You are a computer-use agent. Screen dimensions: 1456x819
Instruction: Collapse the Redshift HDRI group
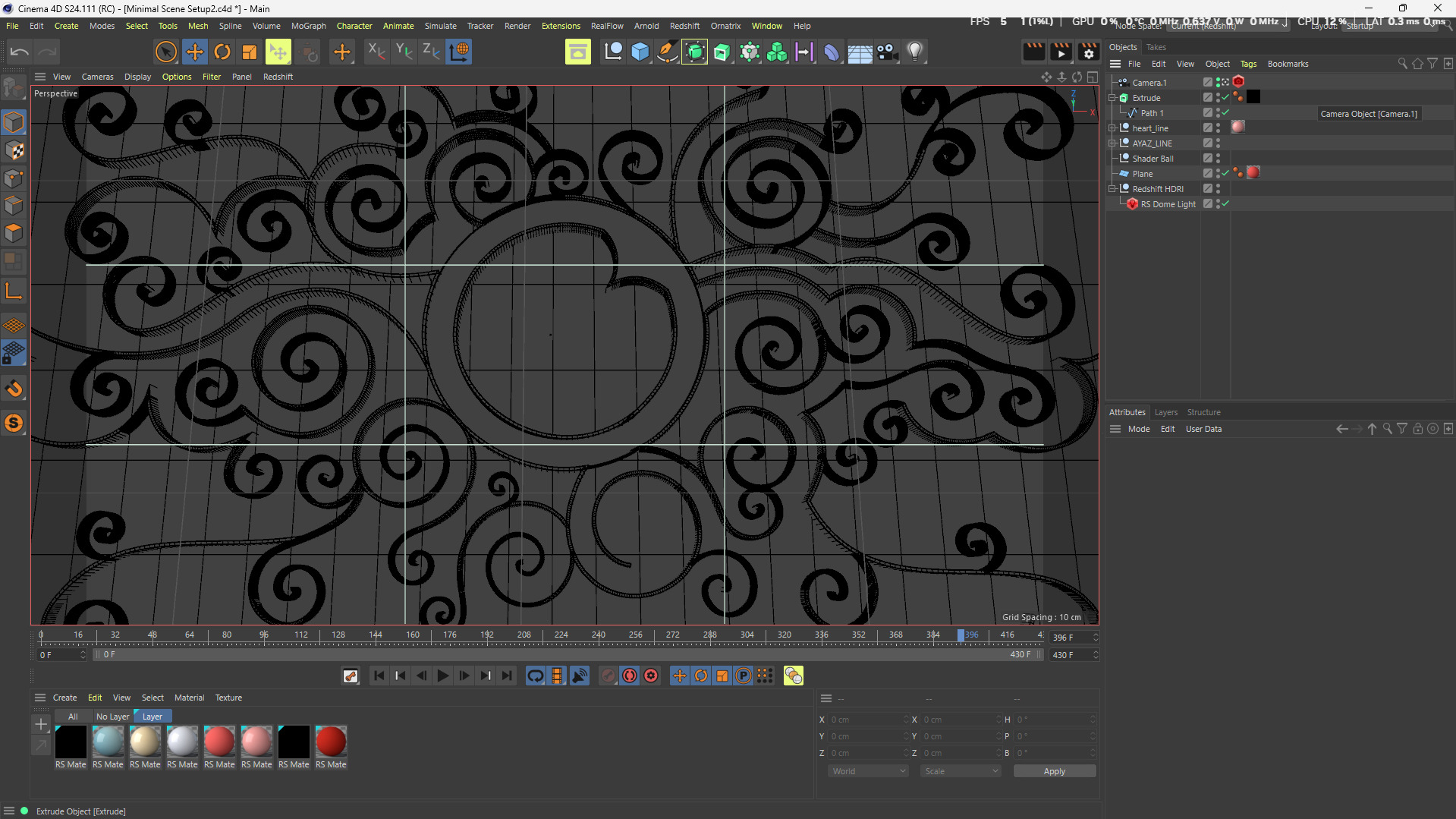point(1112,189)
